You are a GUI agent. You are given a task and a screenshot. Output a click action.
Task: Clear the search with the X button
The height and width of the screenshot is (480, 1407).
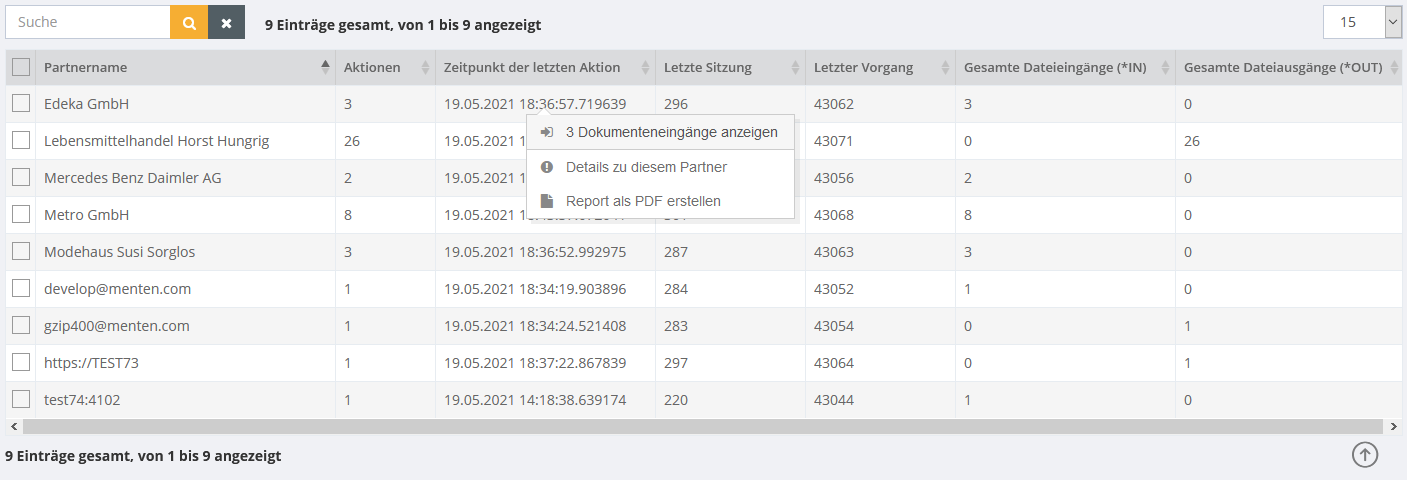coord(226,22)
